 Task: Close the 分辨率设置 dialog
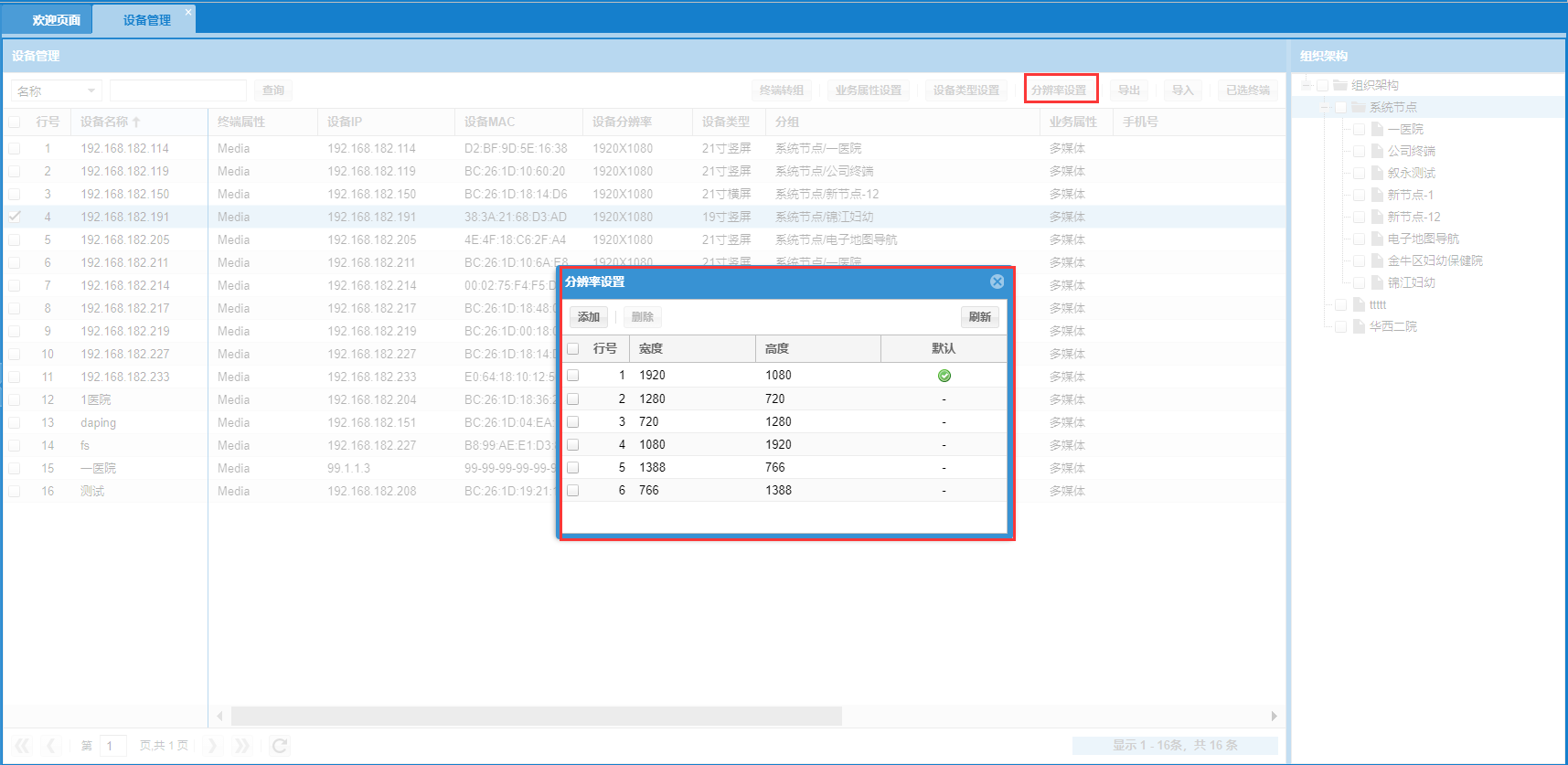click(x=997, y=282)
